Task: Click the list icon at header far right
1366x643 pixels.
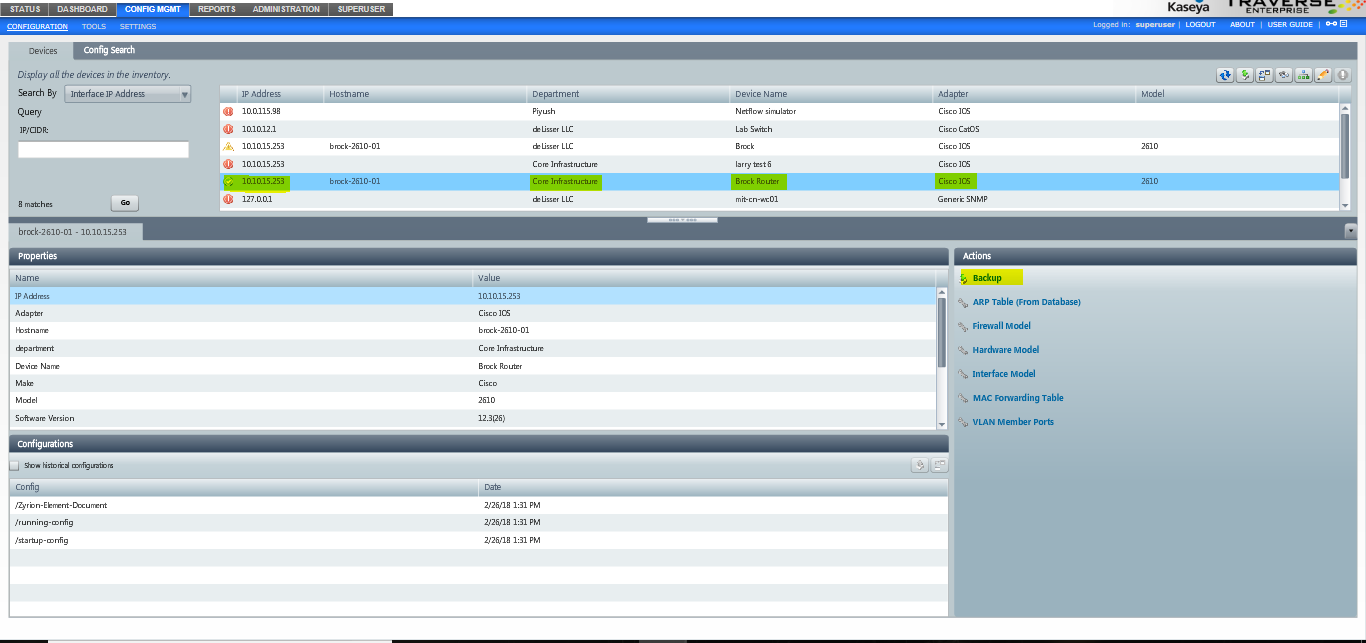Action: pos(1343,24)
